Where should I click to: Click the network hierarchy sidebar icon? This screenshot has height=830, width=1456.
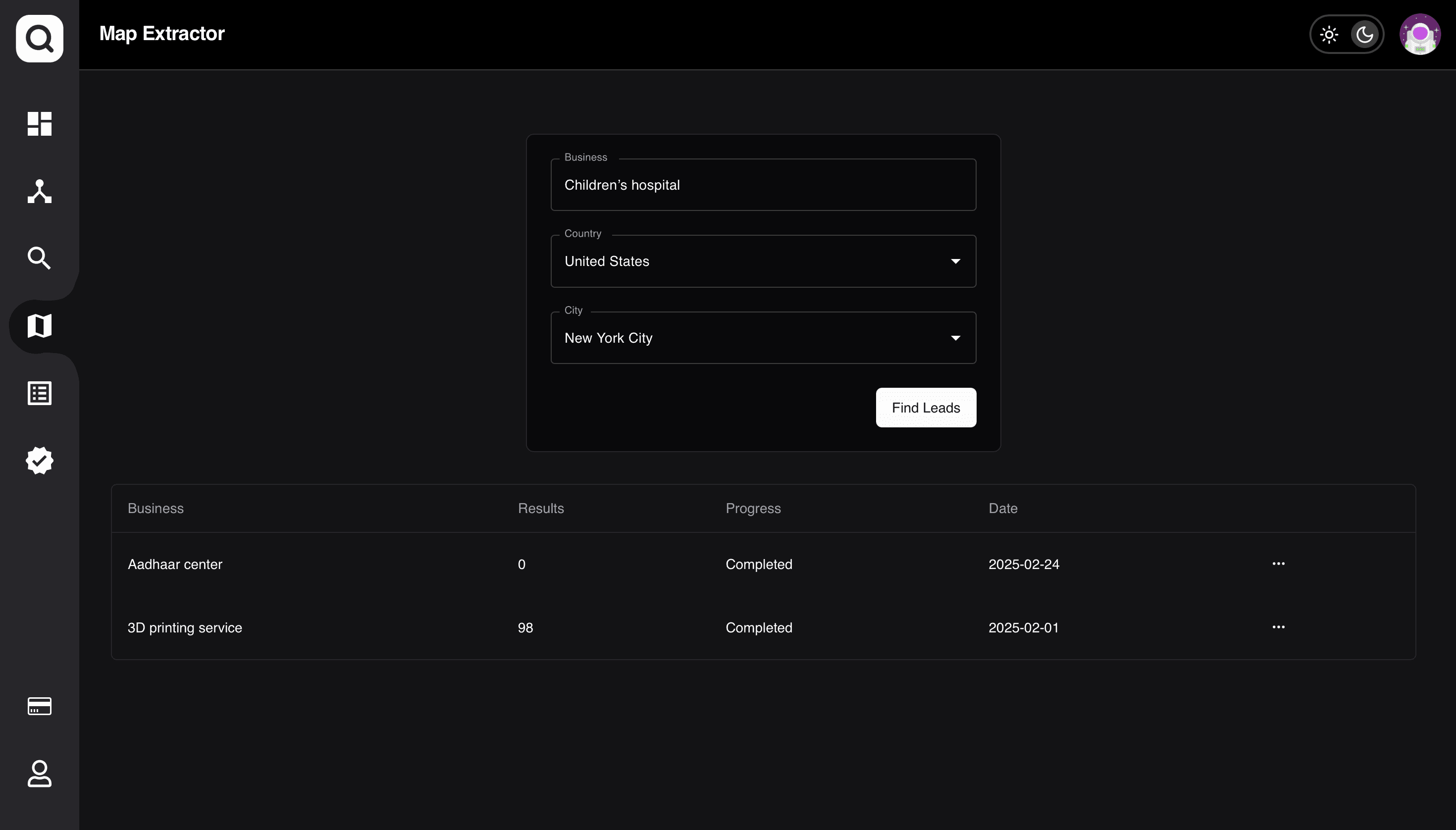[x=39, y=192]
